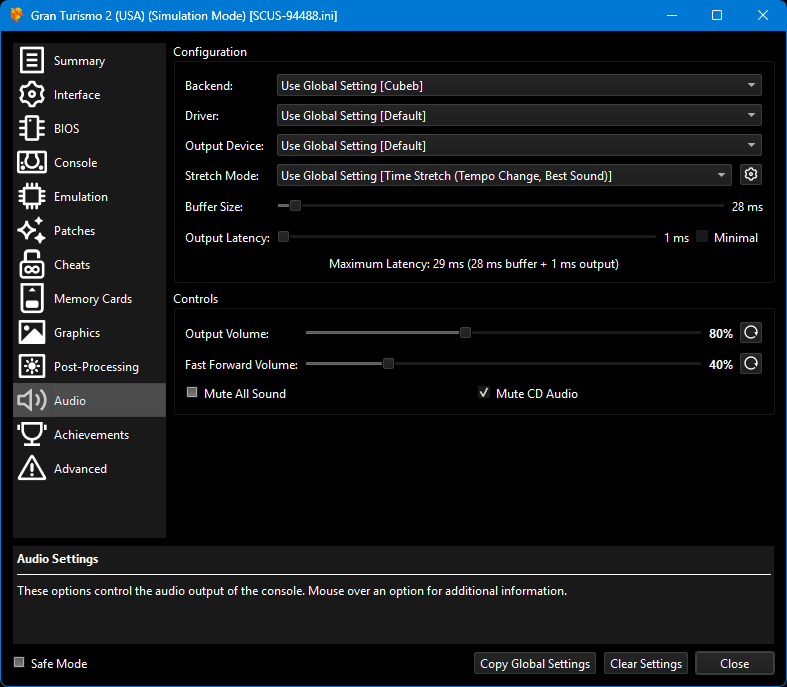
Task: Click the Cheats padlock icon
Action: pos(32,265)
